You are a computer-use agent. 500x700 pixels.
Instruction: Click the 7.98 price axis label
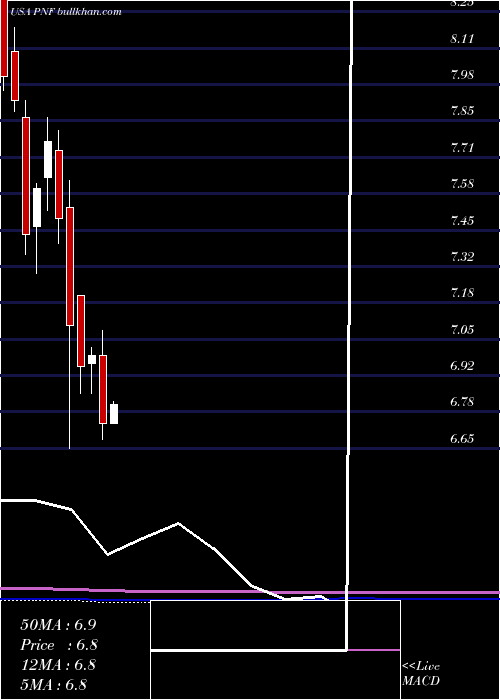[x=462, y=75]
